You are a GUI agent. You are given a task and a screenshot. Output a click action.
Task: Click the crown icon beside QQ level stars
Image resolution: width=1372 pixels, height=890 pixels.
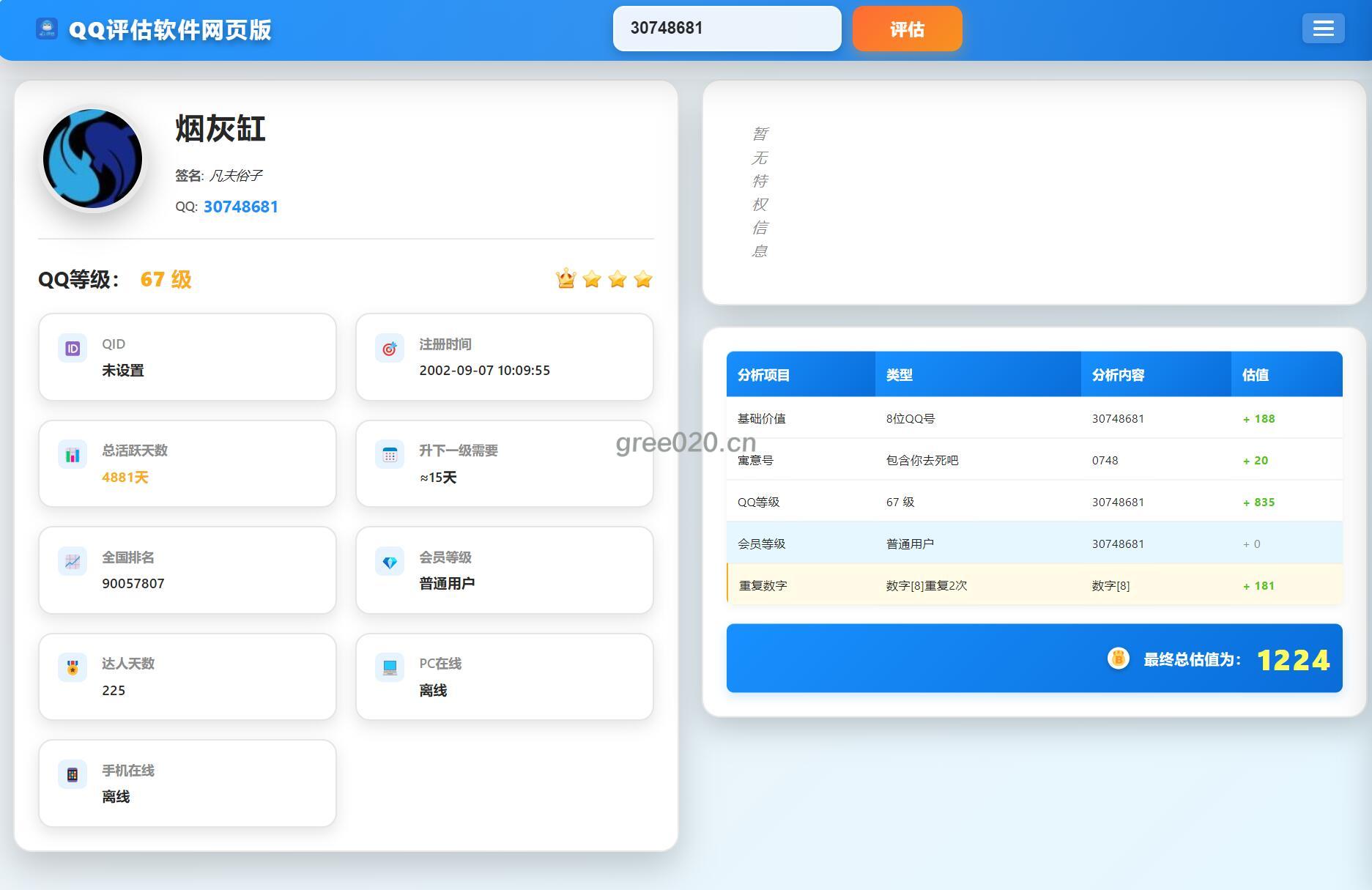pos(566,279)
